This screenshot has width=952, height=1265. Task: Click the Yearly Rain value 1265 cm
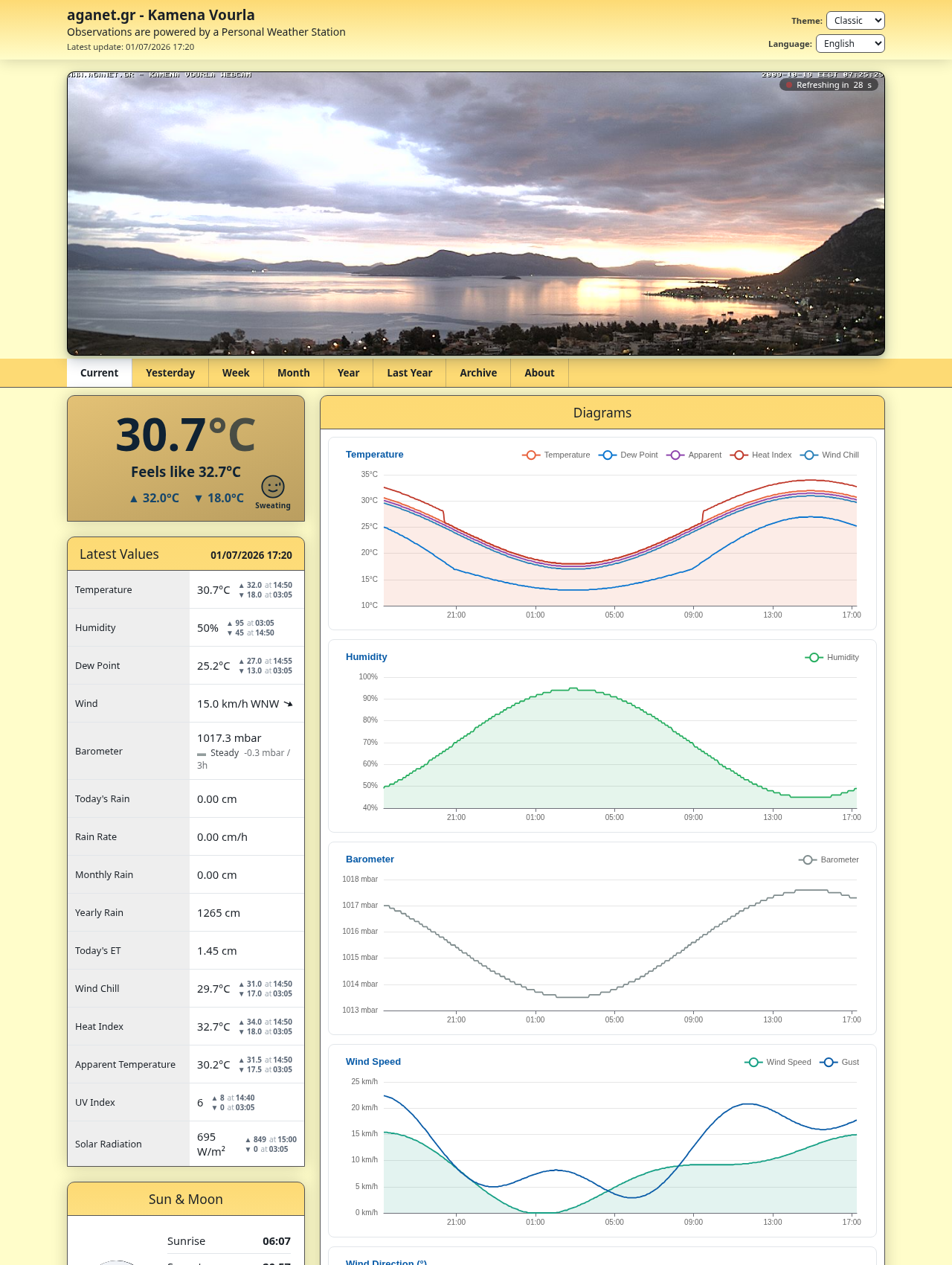click(219, 913)
